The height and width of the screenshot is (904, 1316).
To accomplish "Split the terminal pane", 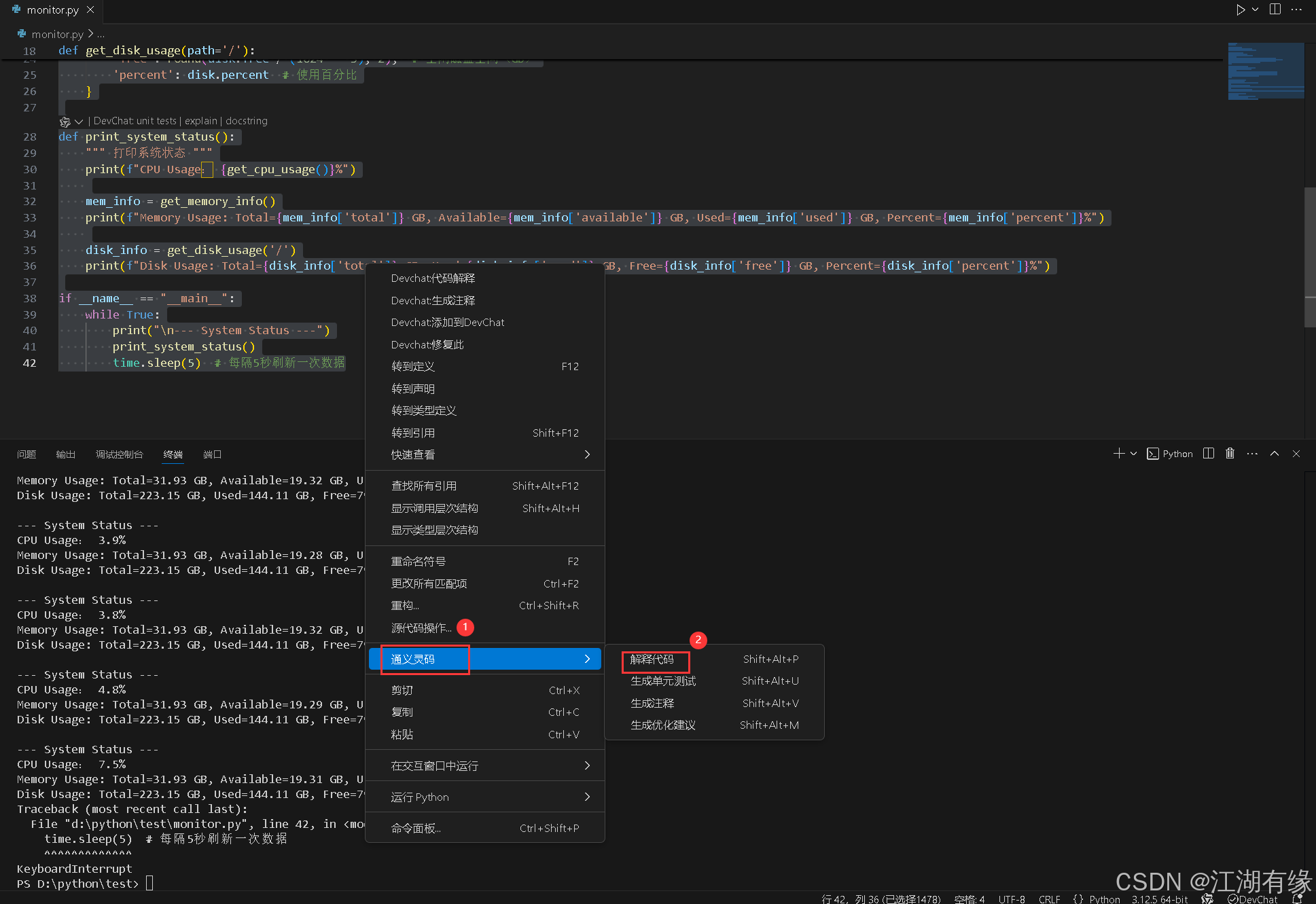I will (1209, 454).
